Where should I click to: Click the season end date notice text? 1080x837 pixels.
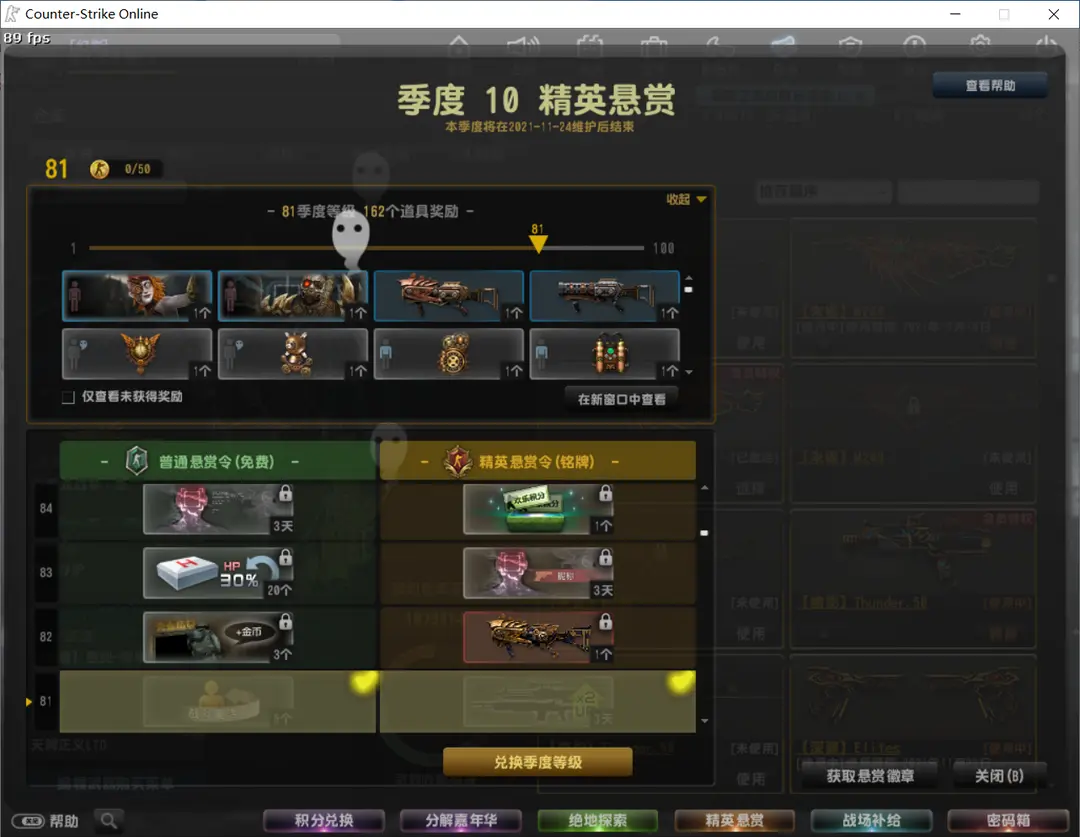pyautogui.click(x=539, y=127)
